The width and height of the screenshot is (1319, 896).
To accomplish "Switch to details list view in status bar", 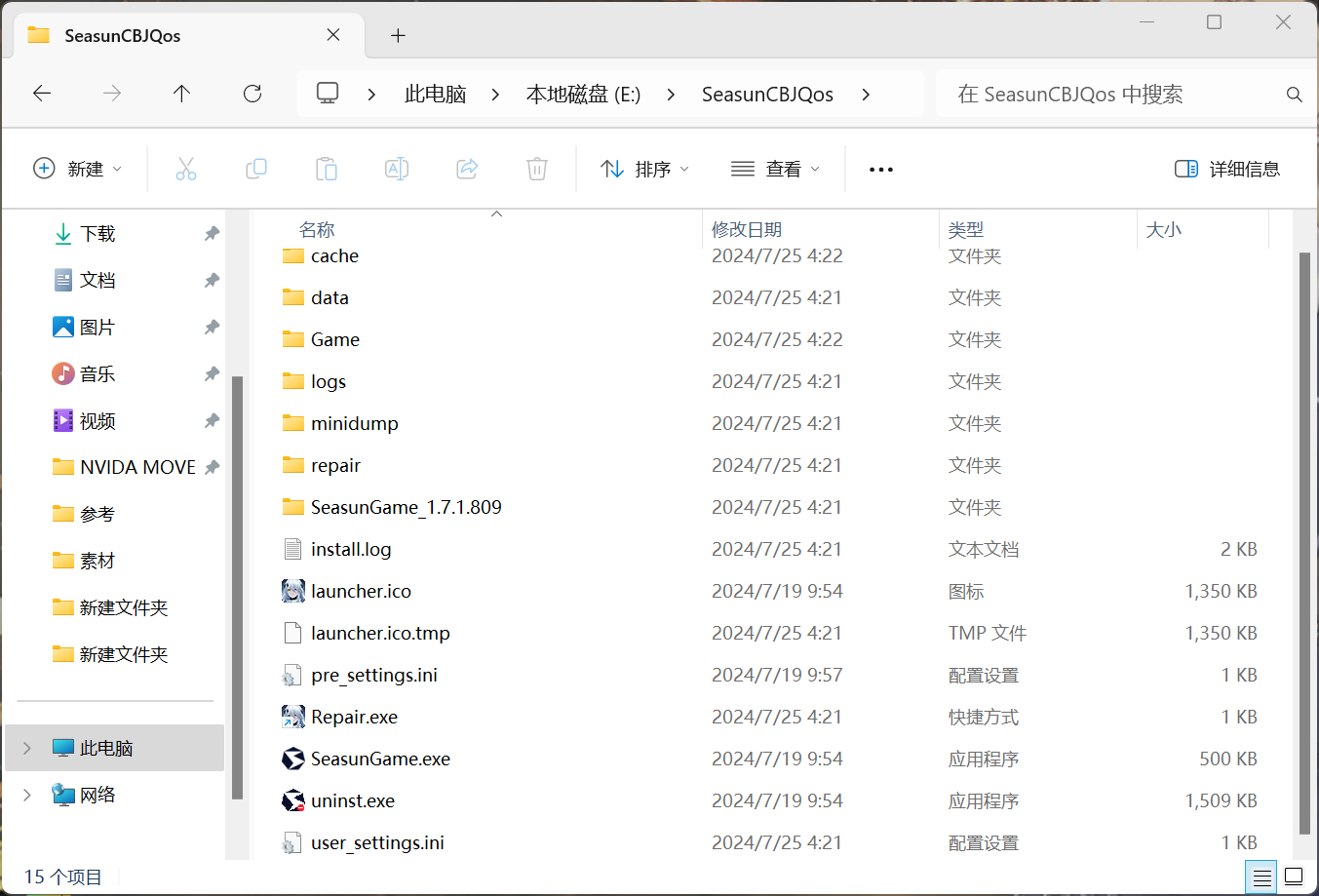I will pos(1262,877).
